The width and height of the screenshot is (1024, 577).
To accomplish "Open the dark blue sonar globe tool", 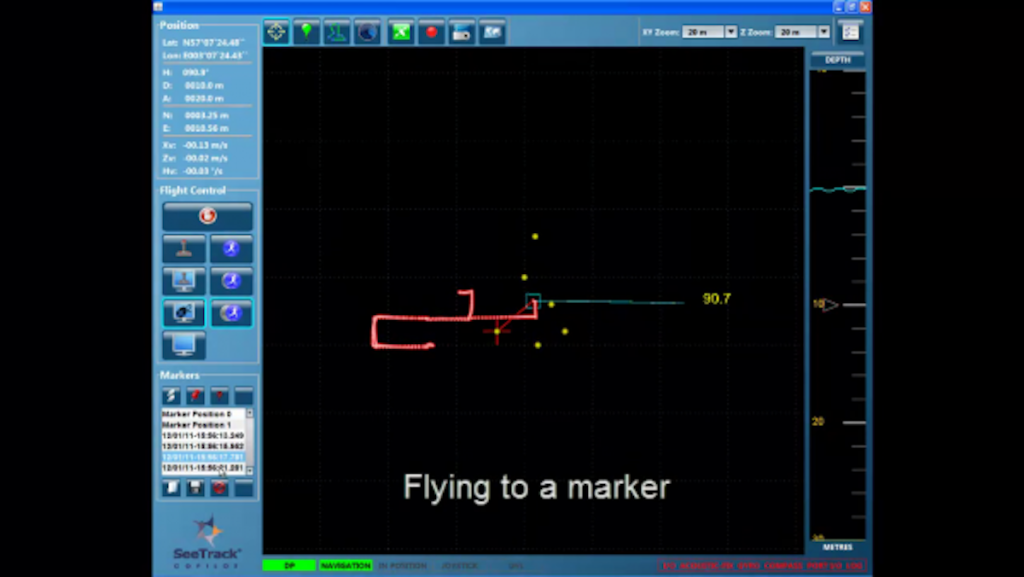I will tap(368, 32).
